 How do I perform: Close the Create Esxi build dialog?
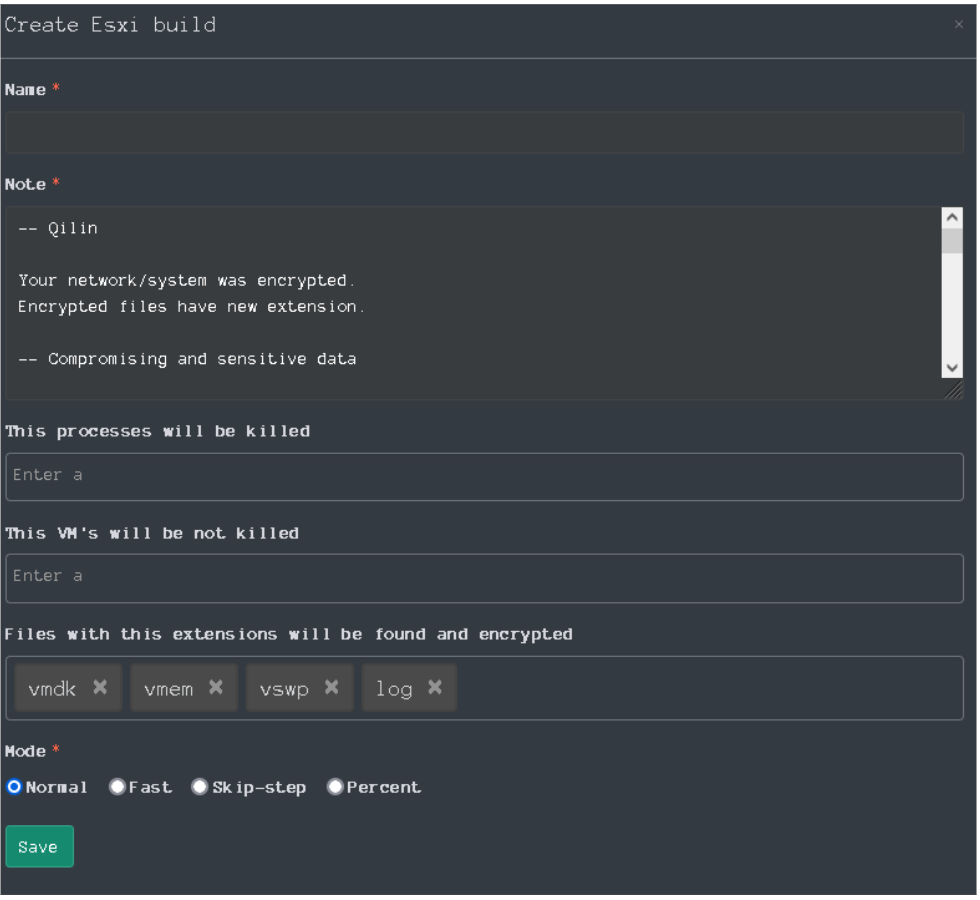959,25
